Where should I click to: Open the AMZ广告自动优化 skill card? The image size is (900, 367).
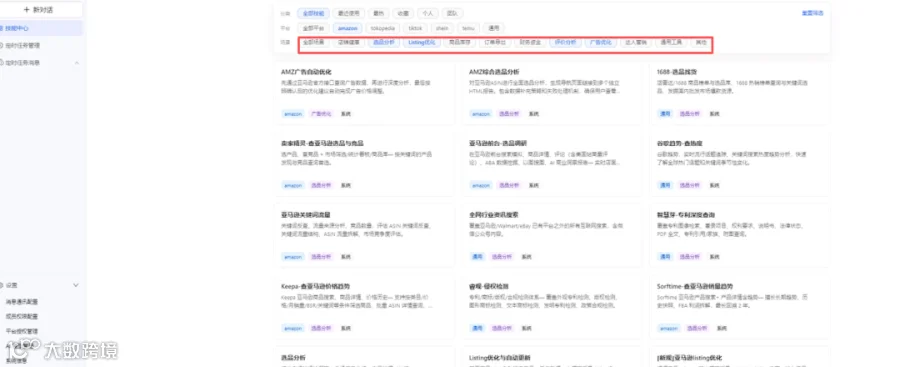[364, 92]
